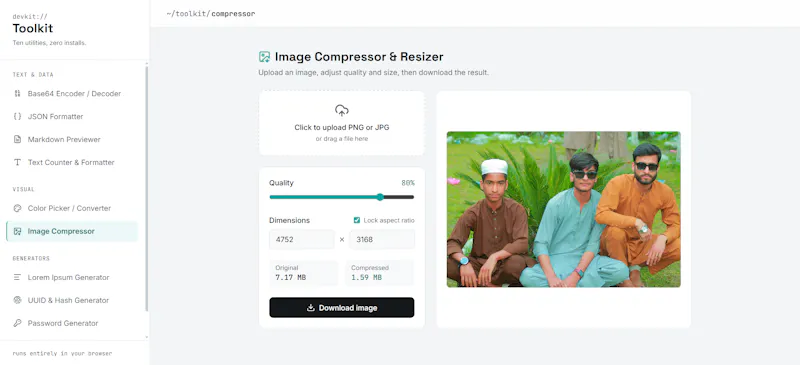Click the Toolkit title in sidebar
This screenshot has height=365, width=800.
coord(33,29)
